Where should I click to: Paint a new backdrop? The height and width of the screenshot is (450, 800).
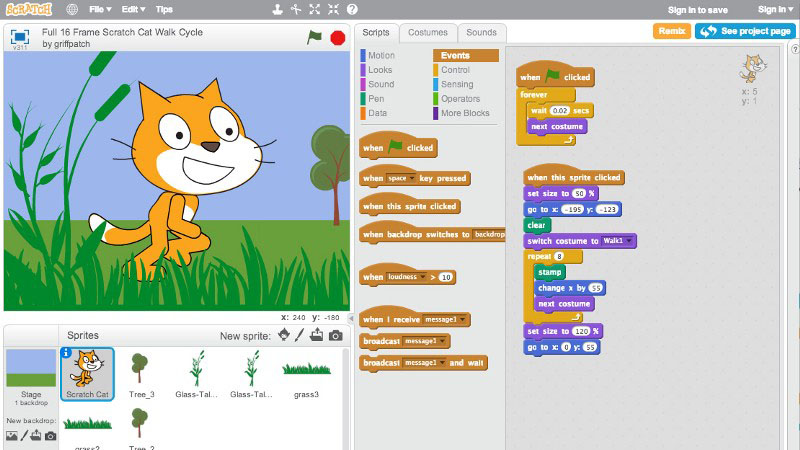[24, 436]
